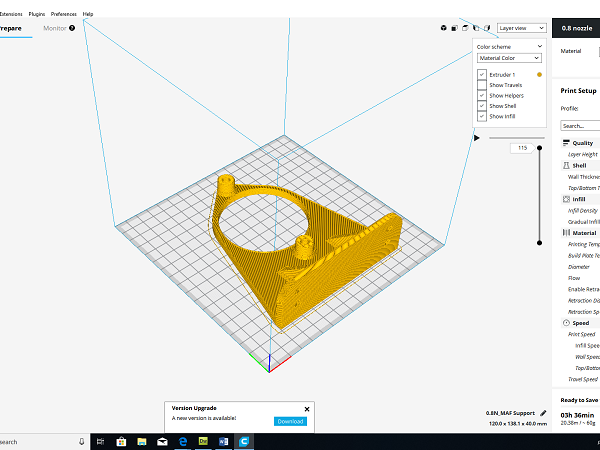Viewport: 600px width, 450px height.
Task: Click the Material section icon
Action: point(566,233)
